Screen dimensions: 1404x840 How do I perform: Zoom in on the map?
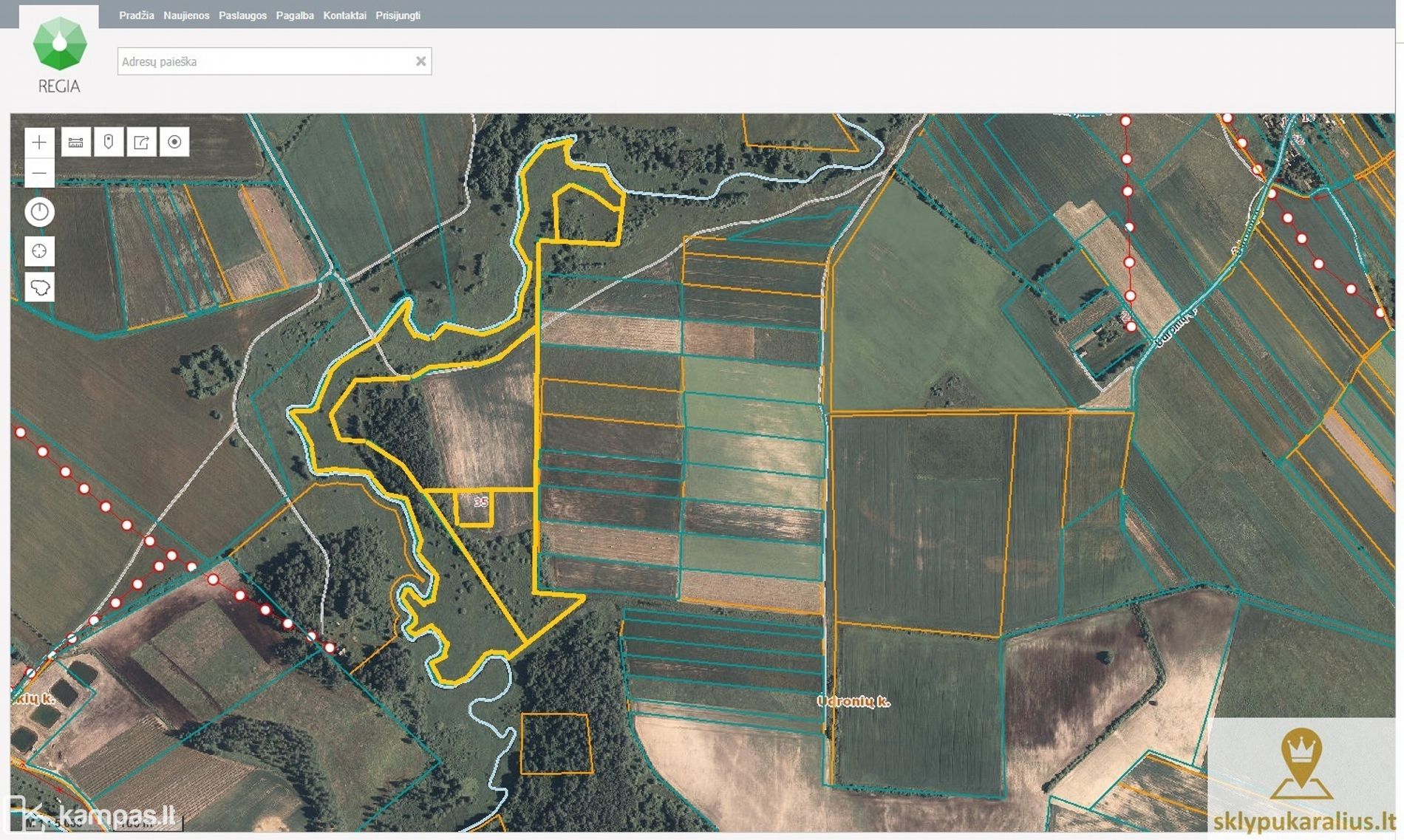pyautogui.click(x=39, y=143)
